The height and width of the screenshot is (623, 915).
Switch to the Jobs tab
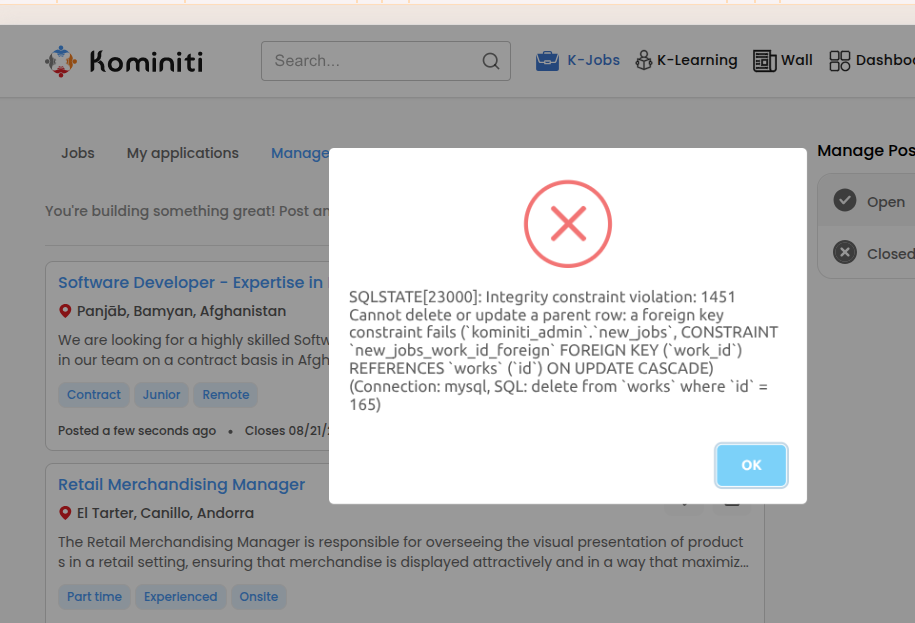[x=78, y=153]
